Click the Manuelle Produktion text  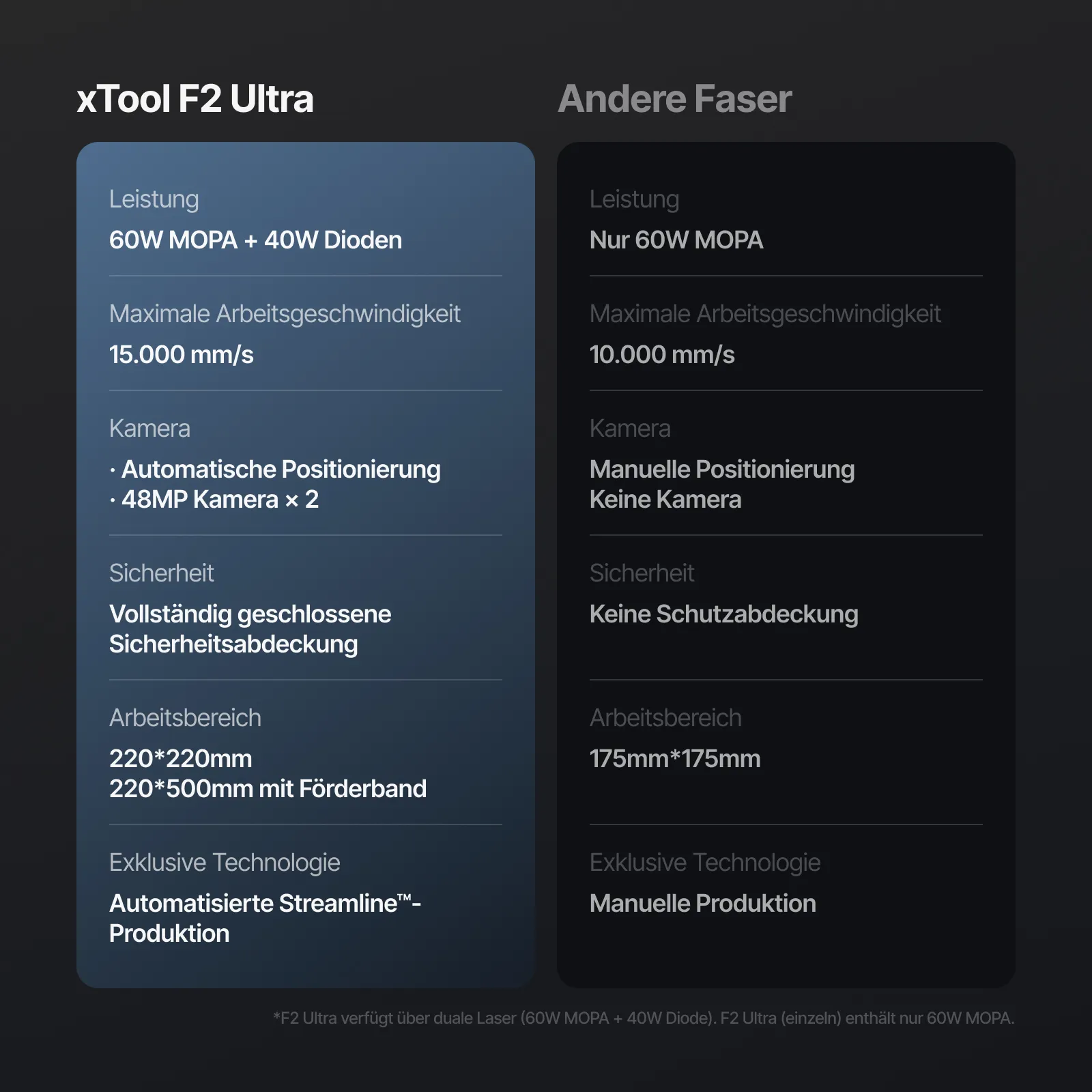[703, 904]
